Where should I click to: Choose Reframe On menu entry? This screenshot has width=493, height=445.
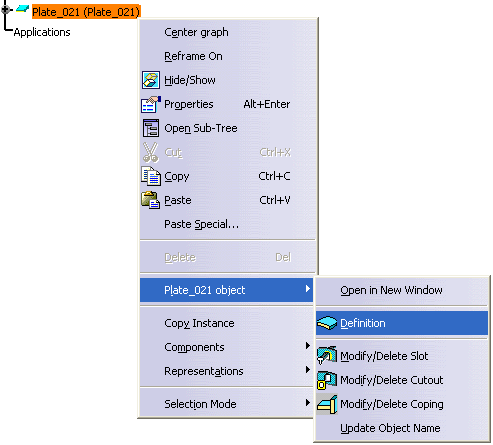[193, 56]
